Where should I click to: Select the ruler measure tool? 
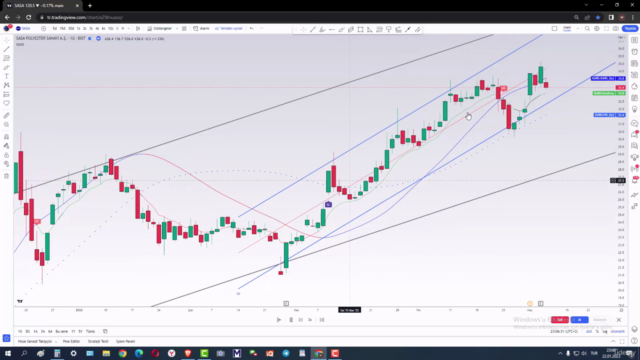(x=7, y=116)
